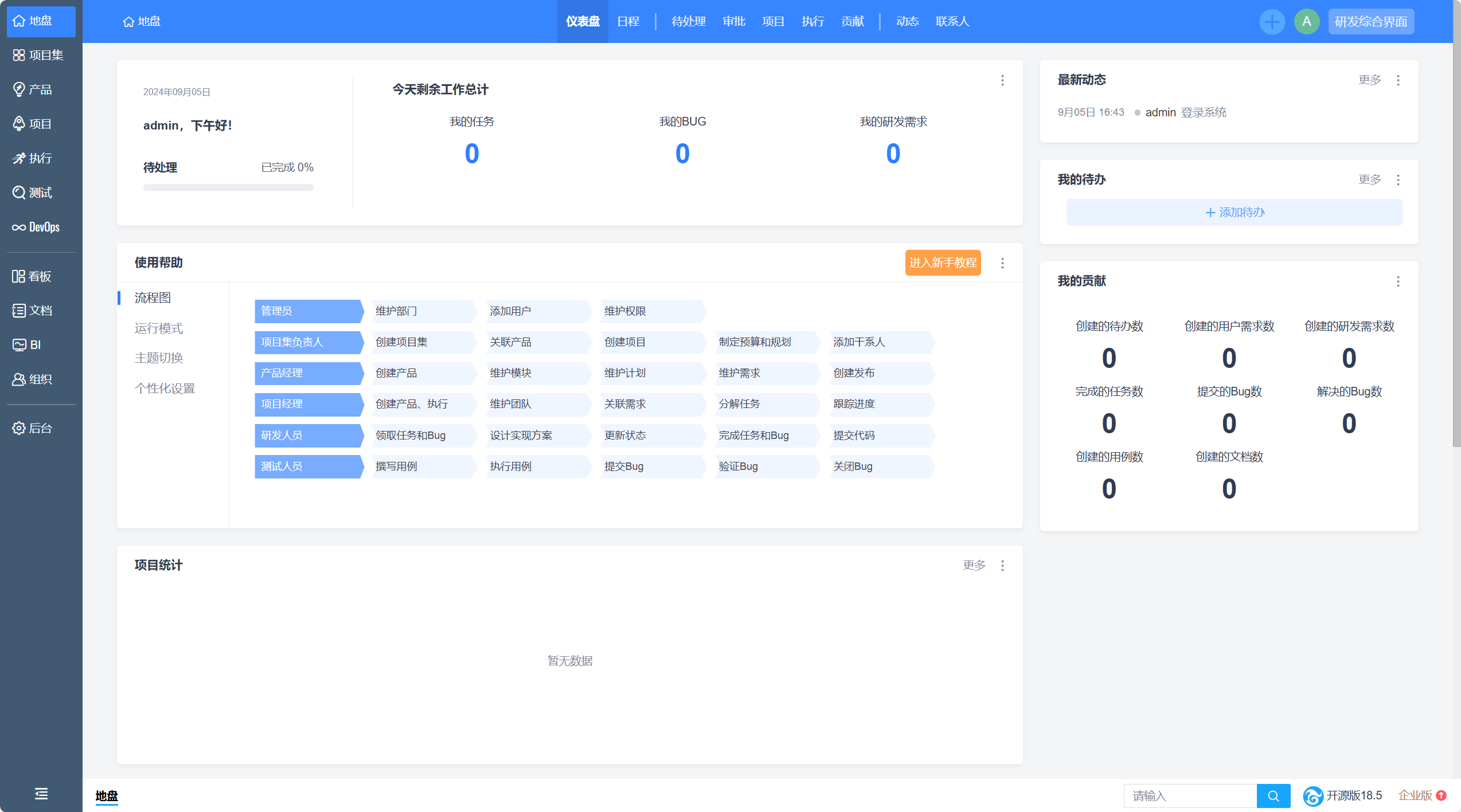Switch to the 日程 tab
The width and height of the screenshot is (1461, 812).
coord(628,21)
